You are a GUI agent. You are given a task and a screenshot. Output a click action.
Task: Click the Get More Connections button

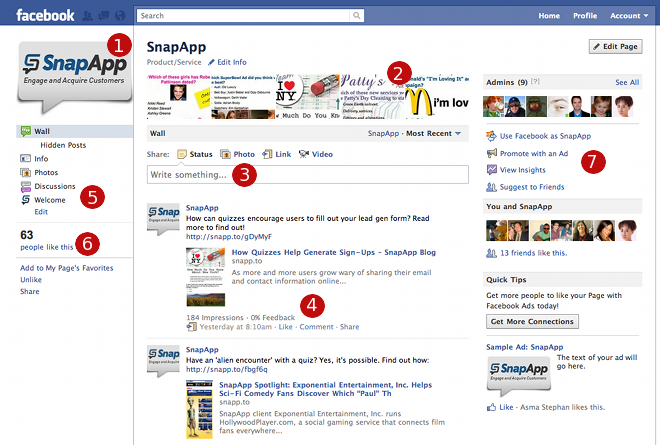coord(532,321)
